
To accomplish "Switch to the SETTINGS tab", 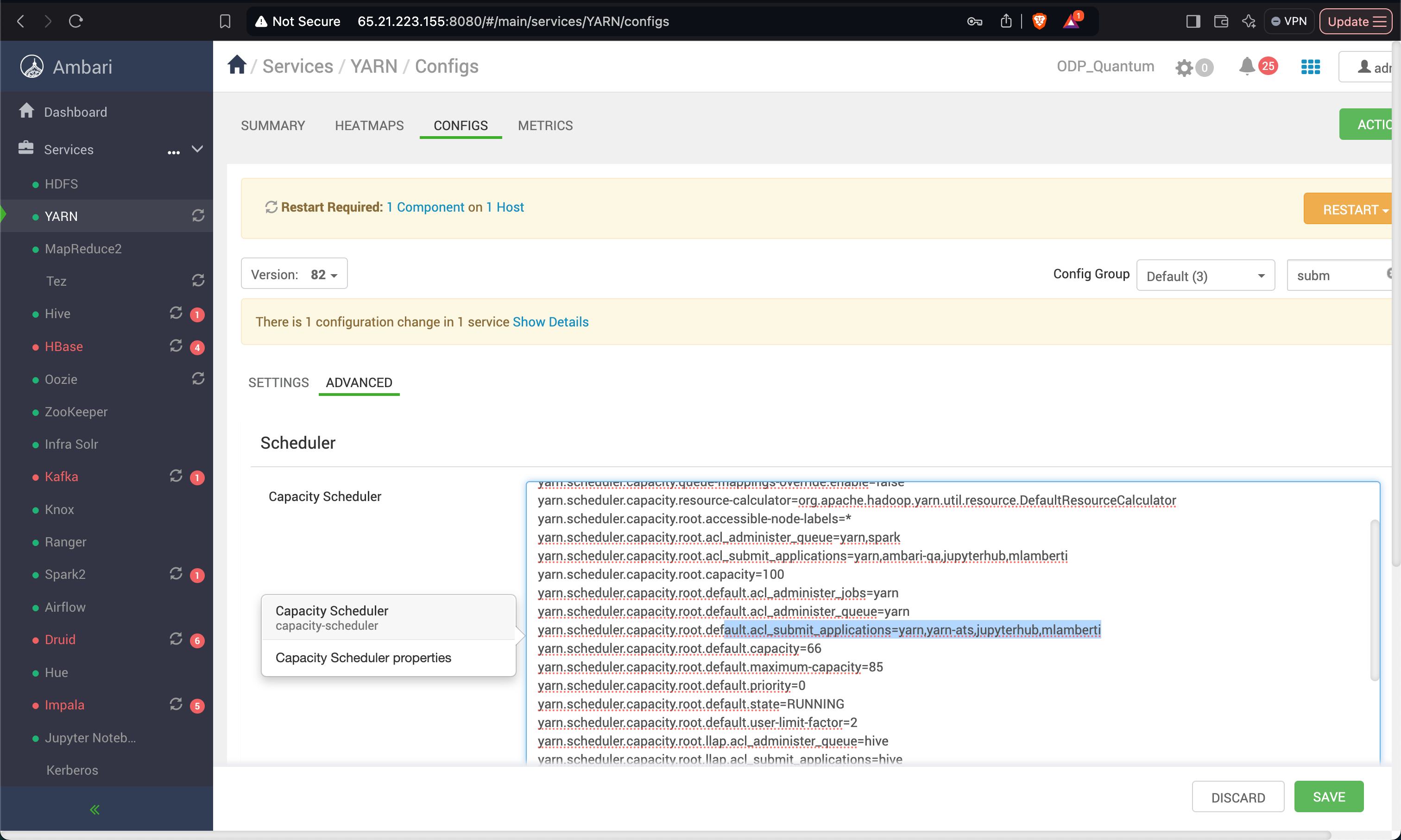I will tap(278, 382).
